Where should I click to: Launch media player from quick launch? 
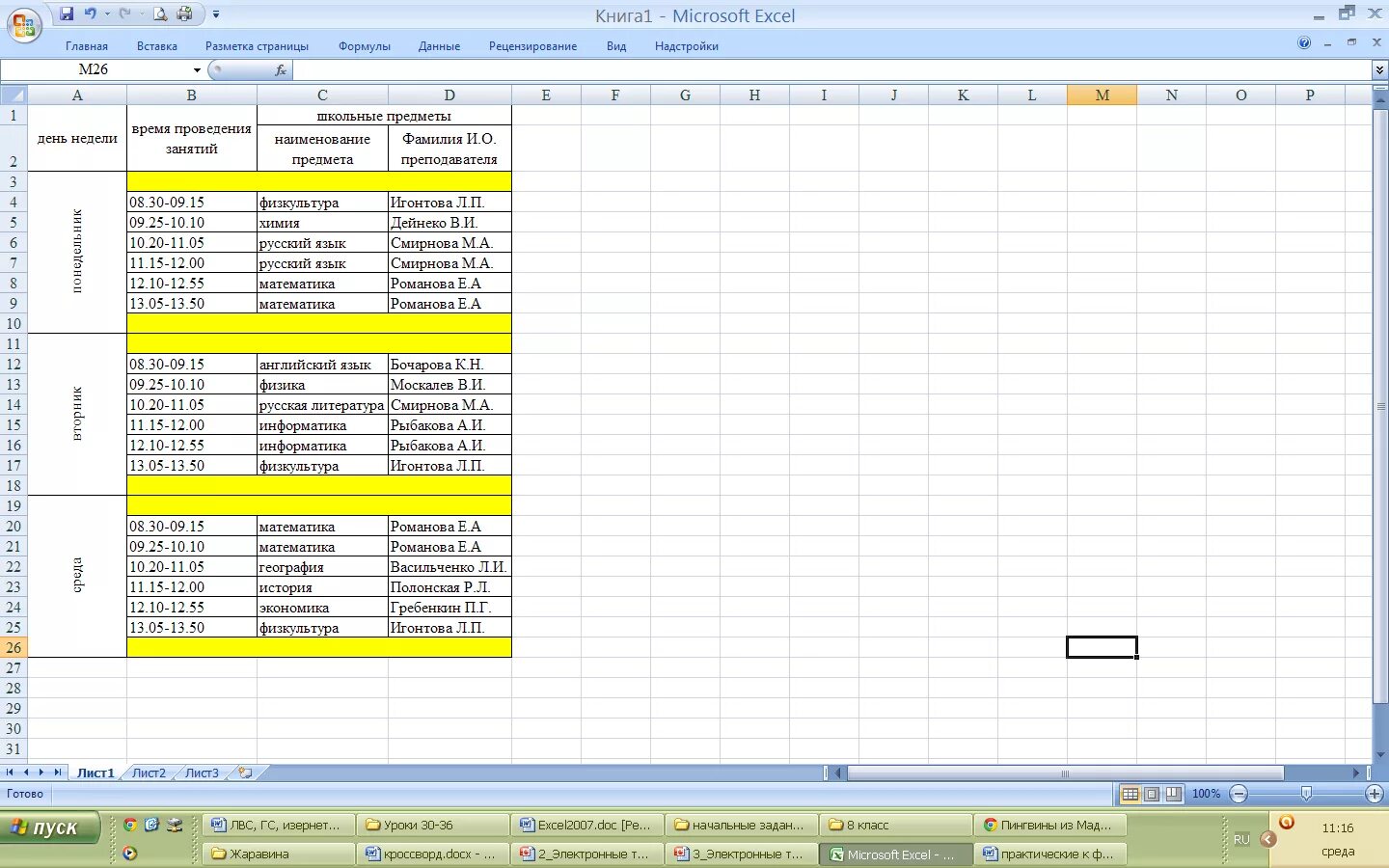[x=130, y=854]
